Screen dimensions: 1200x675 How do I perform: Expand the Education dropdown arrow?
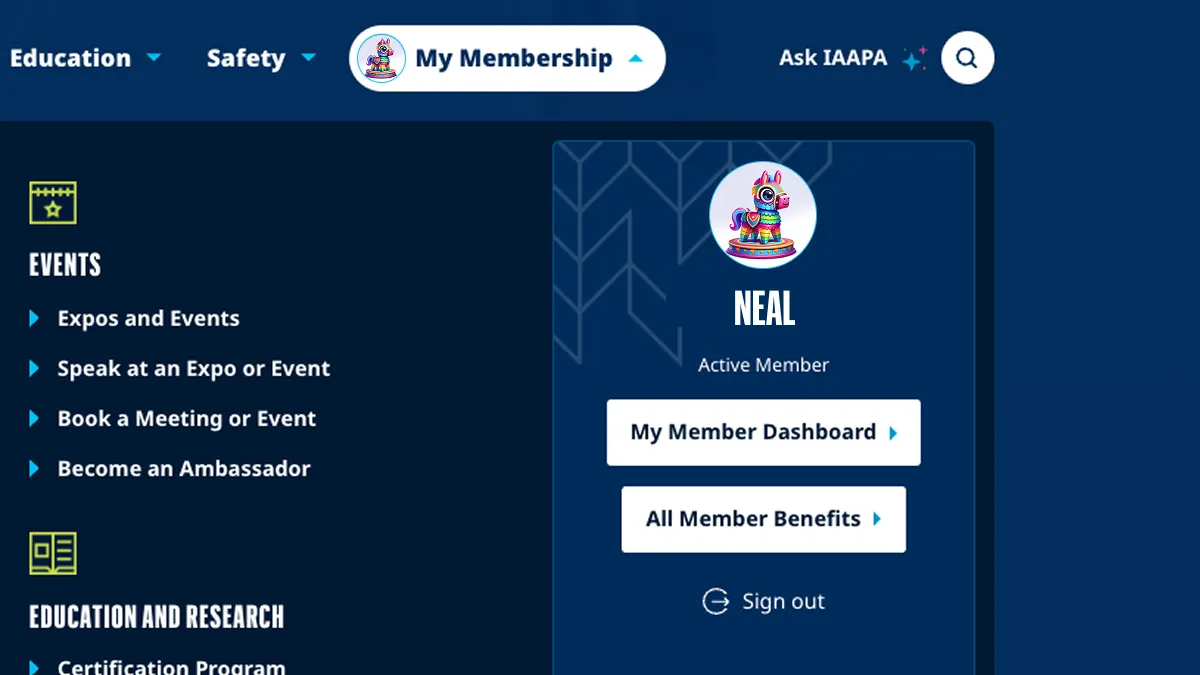pos(154,58)
